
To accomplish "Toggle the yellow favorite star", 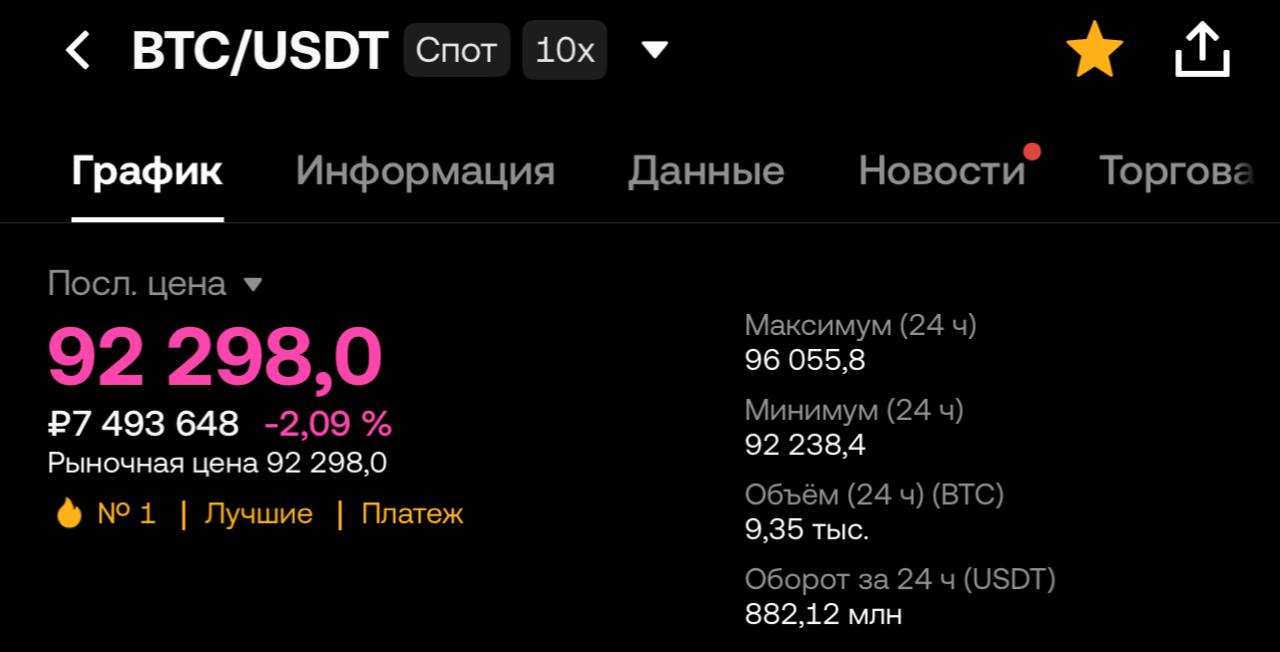I will click(x=1094, y=50).
